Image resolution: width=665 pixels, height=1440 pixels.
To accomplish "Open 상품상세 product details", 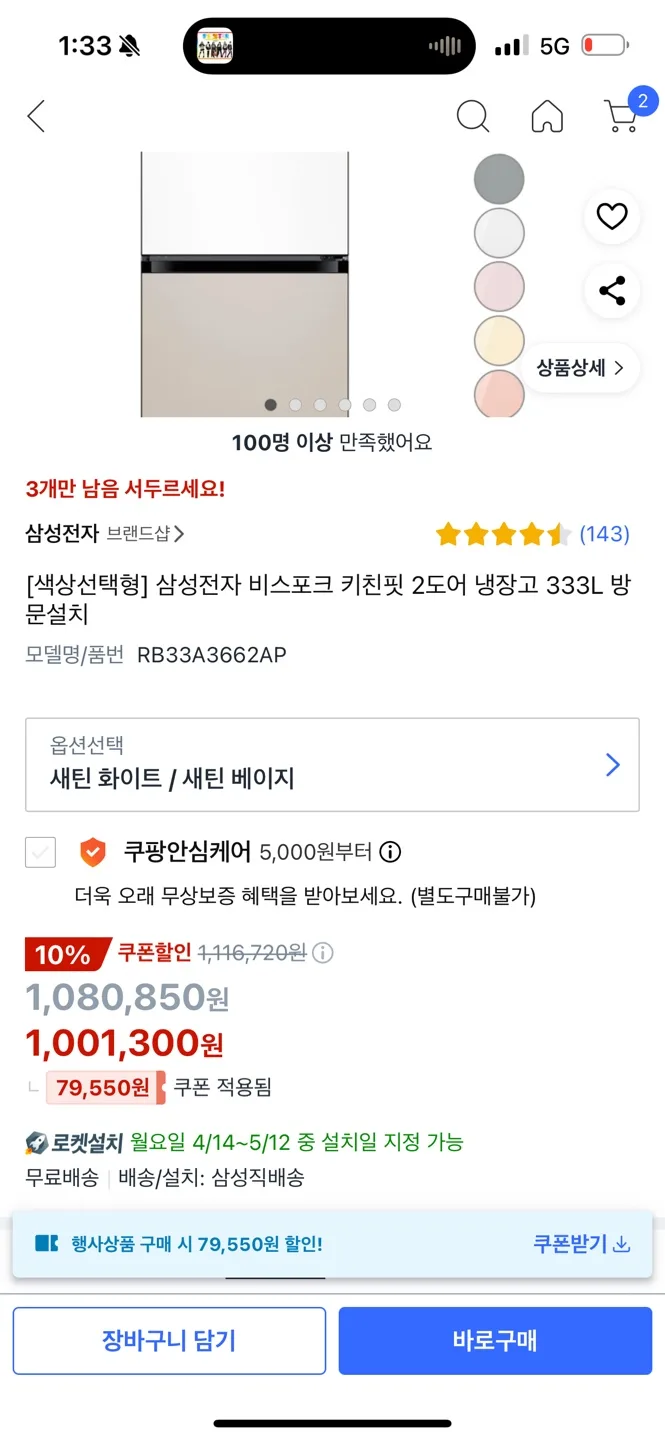I will [x=581, y=367].
